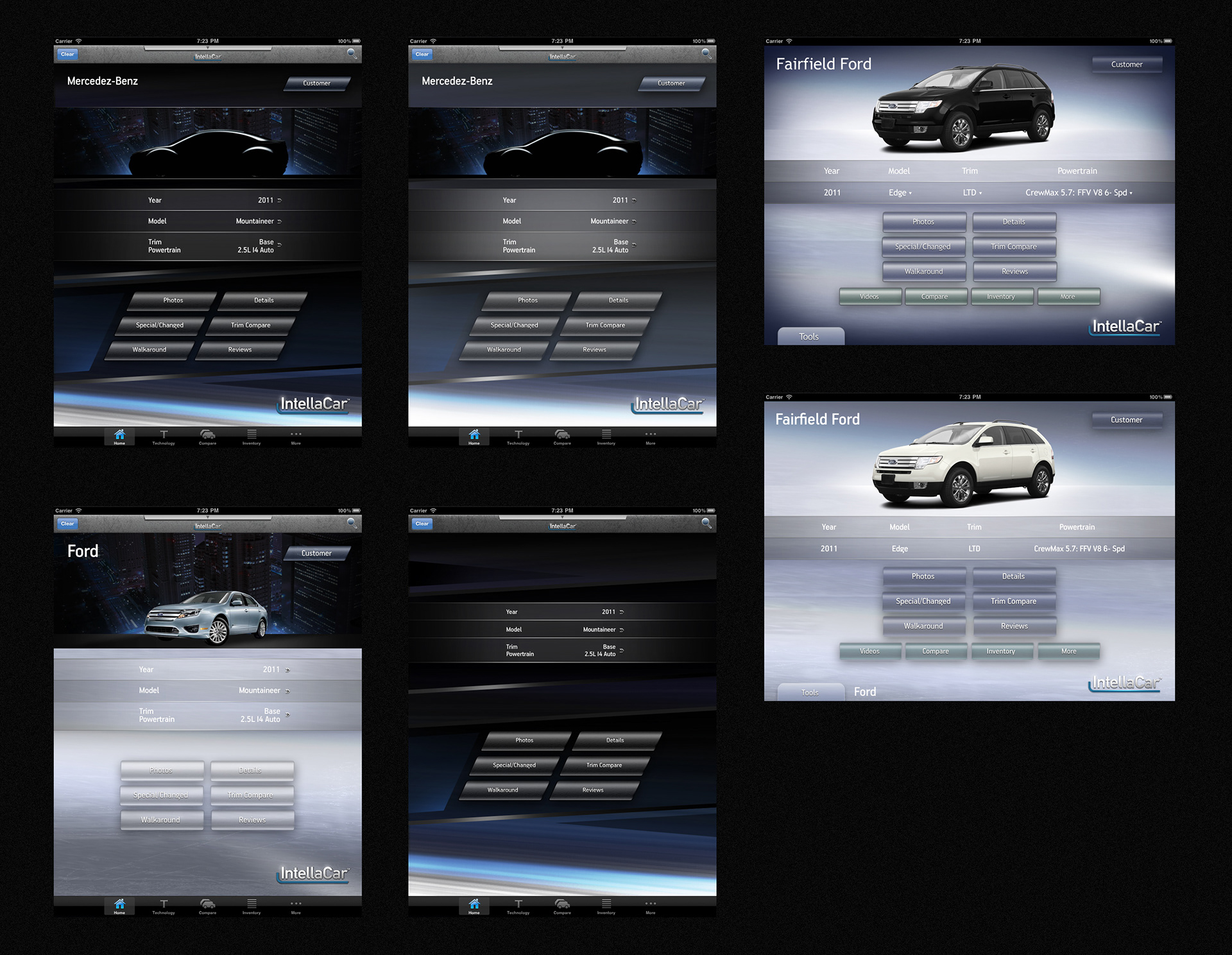This screenshot has width=1232, height=955.
Task: Open CrewMax 5.7 powertrain dropdown on black-car screen
Action: click(x=1079, y=193)
